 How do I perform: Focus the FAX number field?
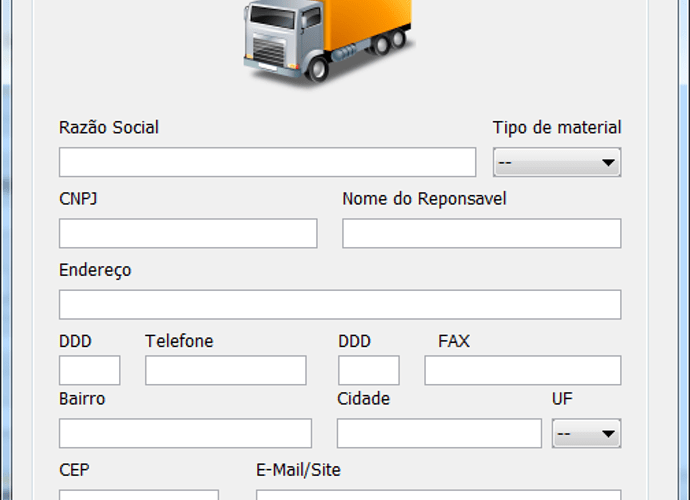523,370
